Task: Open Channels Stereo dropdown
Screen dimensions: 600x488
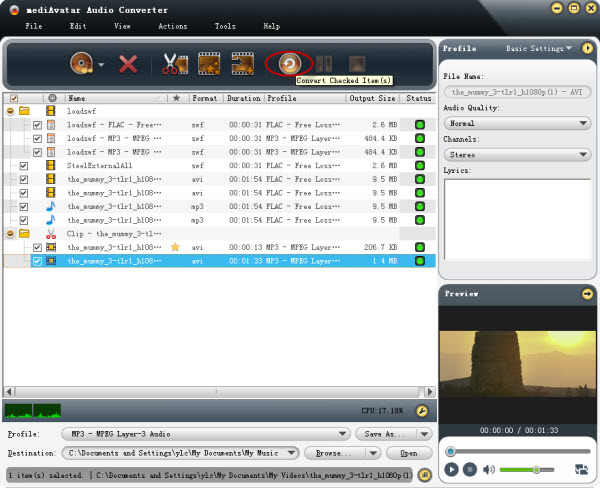Action: coord(517,155)
